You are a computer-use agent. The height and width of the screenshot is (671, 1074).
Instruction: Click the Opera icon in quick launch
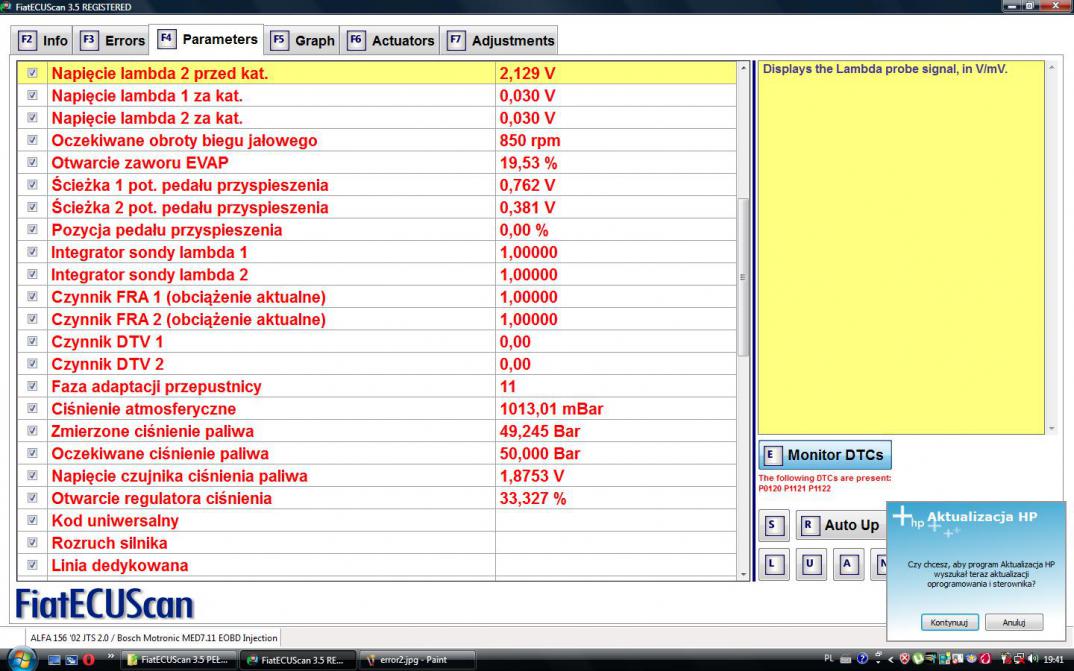[88, 660]
